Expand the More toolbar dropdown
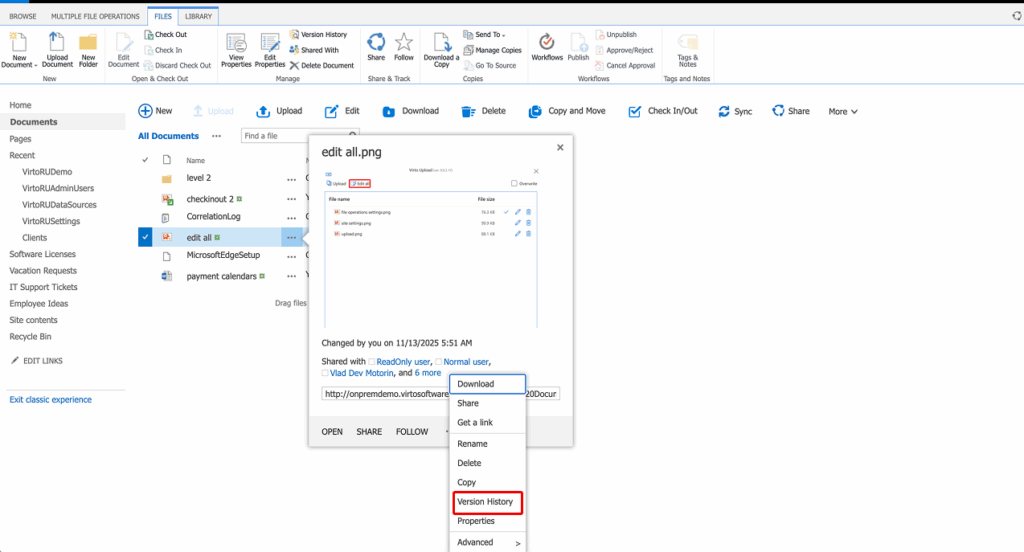This screenshot has height=552, width=1024. click(x=843, y=112)
